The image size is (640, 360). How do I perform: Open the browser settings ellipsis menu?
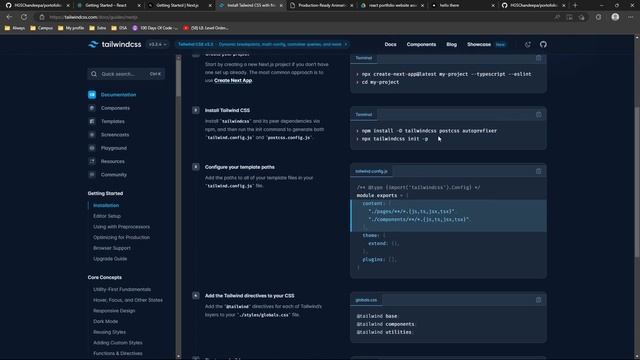click(x=631, y=17)
